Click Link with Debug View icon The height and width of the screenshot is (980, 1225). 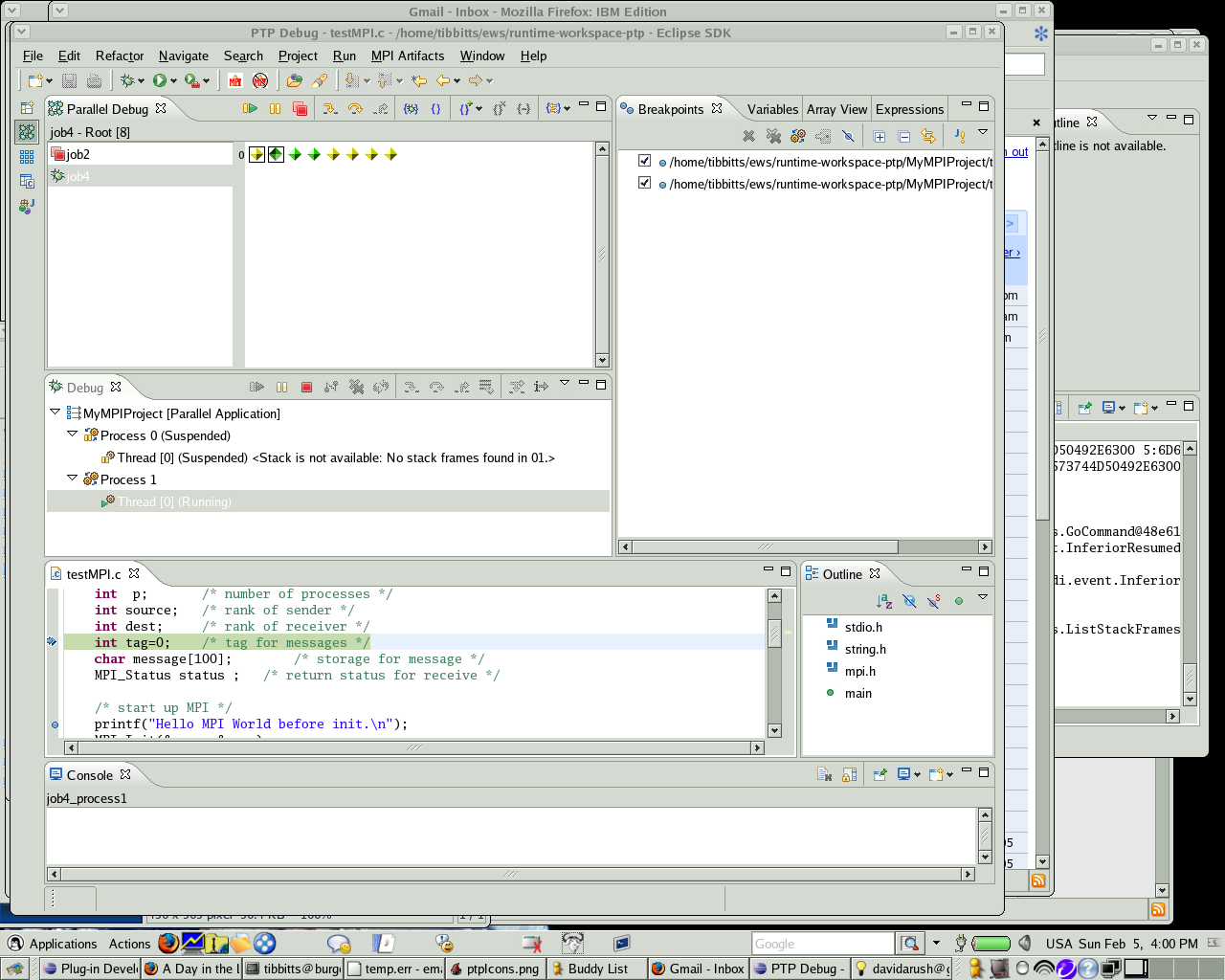pos(928,136)
